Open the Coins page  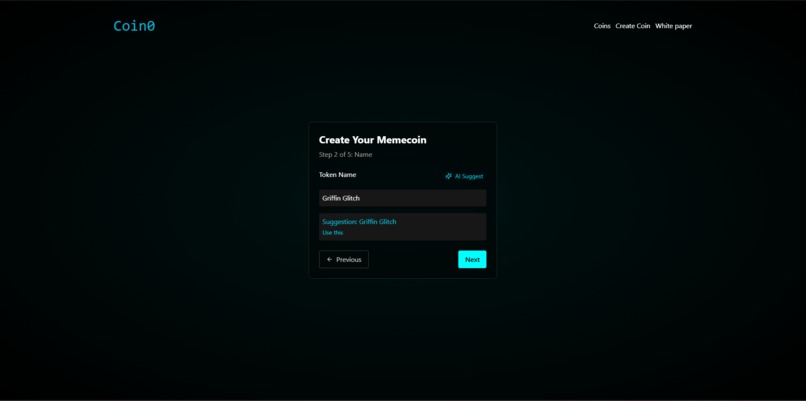coord(602,26)
